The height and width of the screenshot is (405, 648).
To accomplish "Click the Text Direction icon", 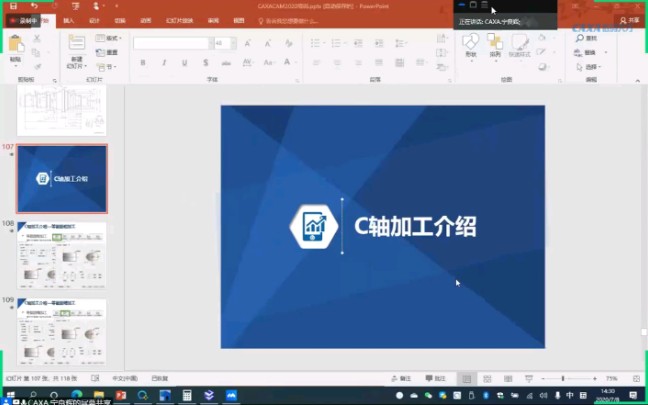I will [442, 38].
